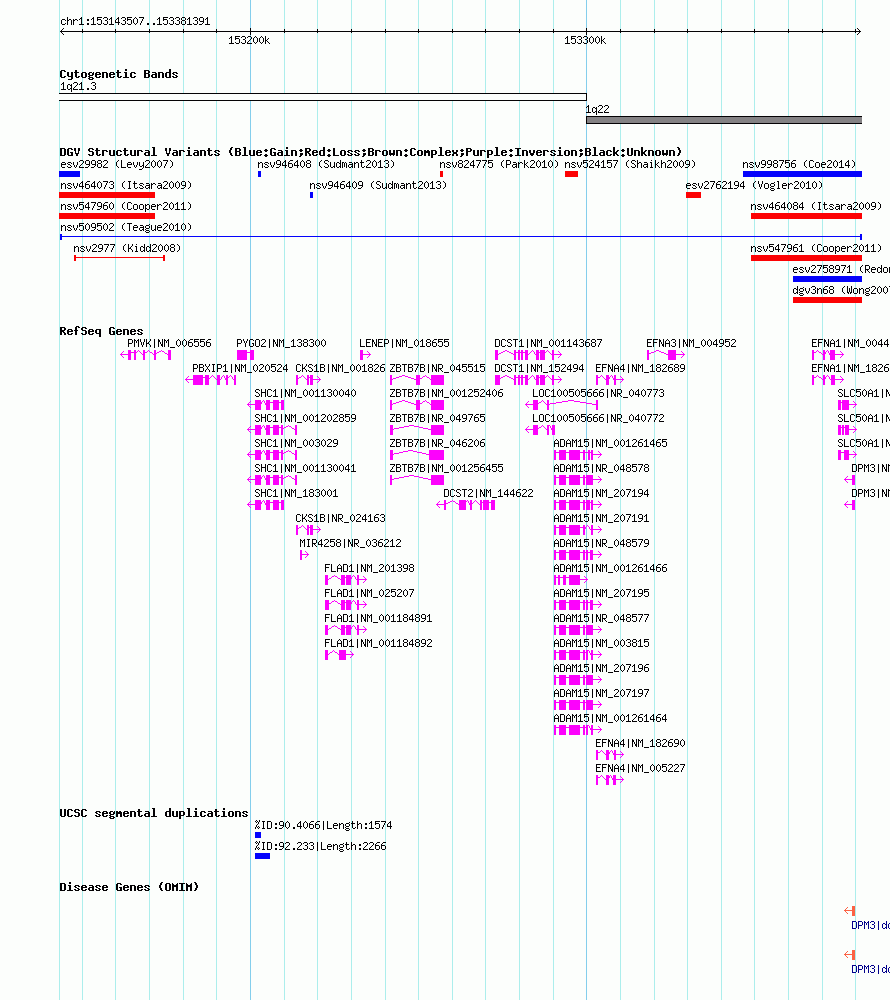Screen dimensions: 890x1000
Task: Select the EFNA4 NM_005227 transcript
Action: click(609, 780)
